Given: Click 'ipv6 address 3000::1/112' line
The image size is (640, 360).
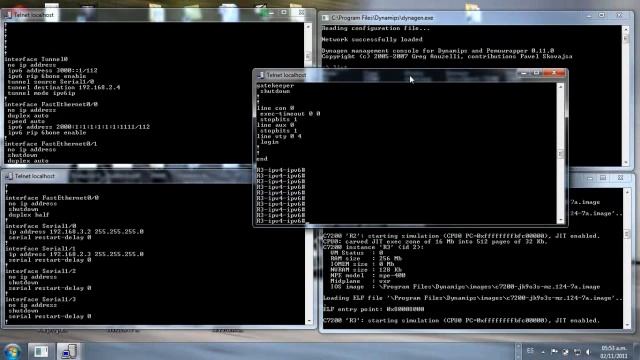Looking at the screenshot, I should click(x=52, y=71).
